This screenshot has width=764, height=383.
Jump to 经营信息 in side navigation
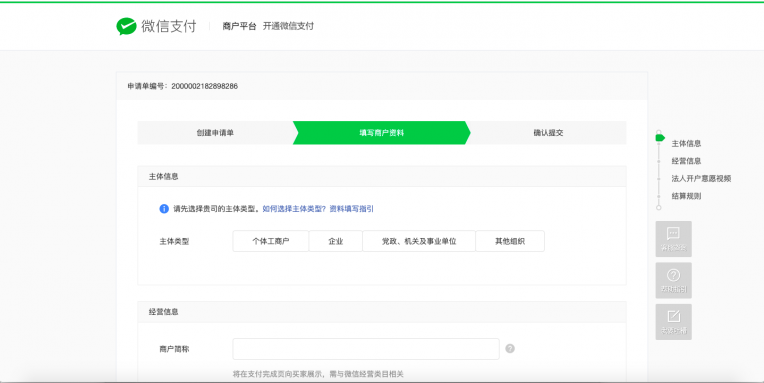[x=686, y=161]
